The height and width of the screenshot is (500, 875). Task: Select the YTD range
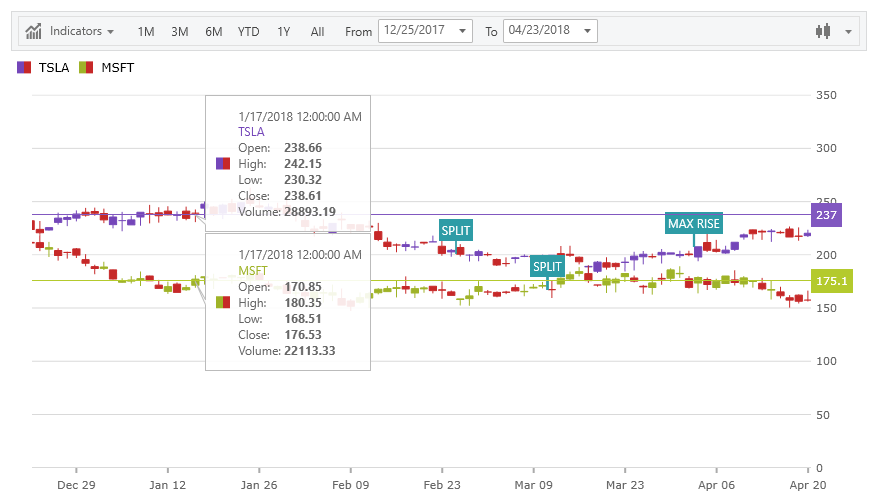(x=248, y=32)
